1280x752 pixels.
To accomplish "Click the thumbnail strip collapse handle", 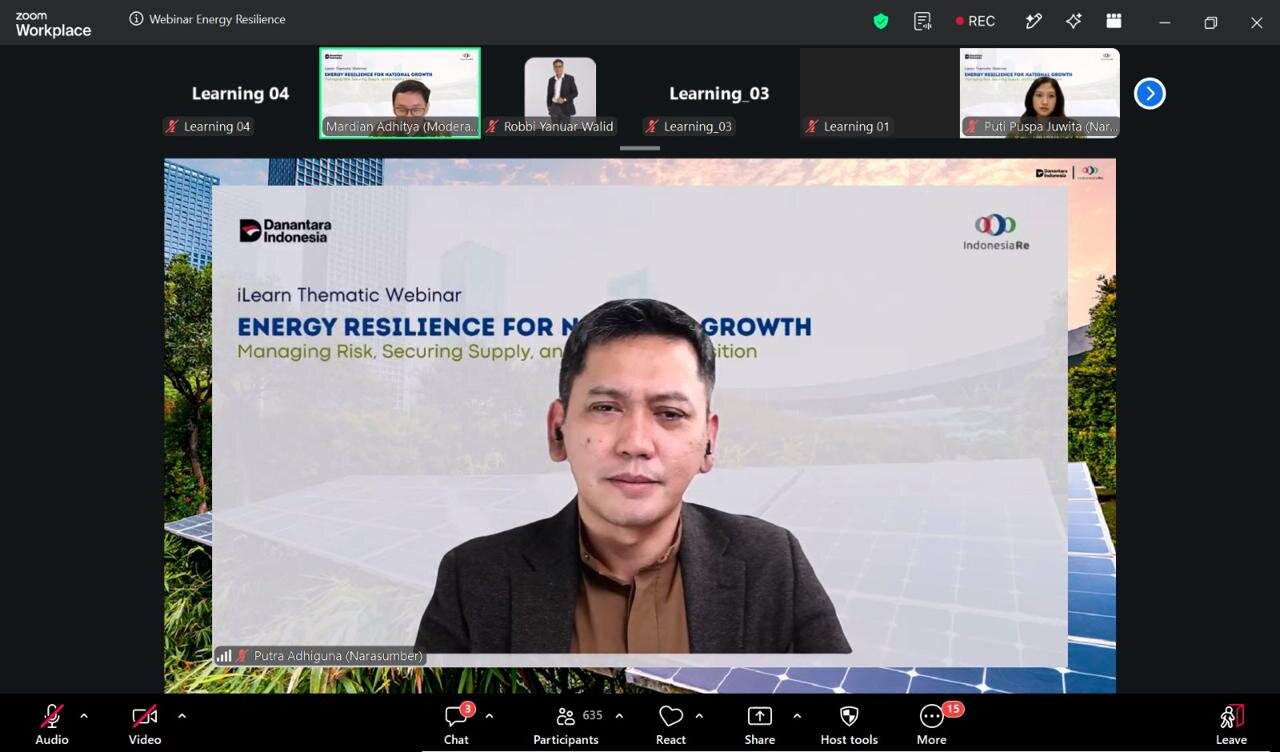I will [x=640, y=148].
